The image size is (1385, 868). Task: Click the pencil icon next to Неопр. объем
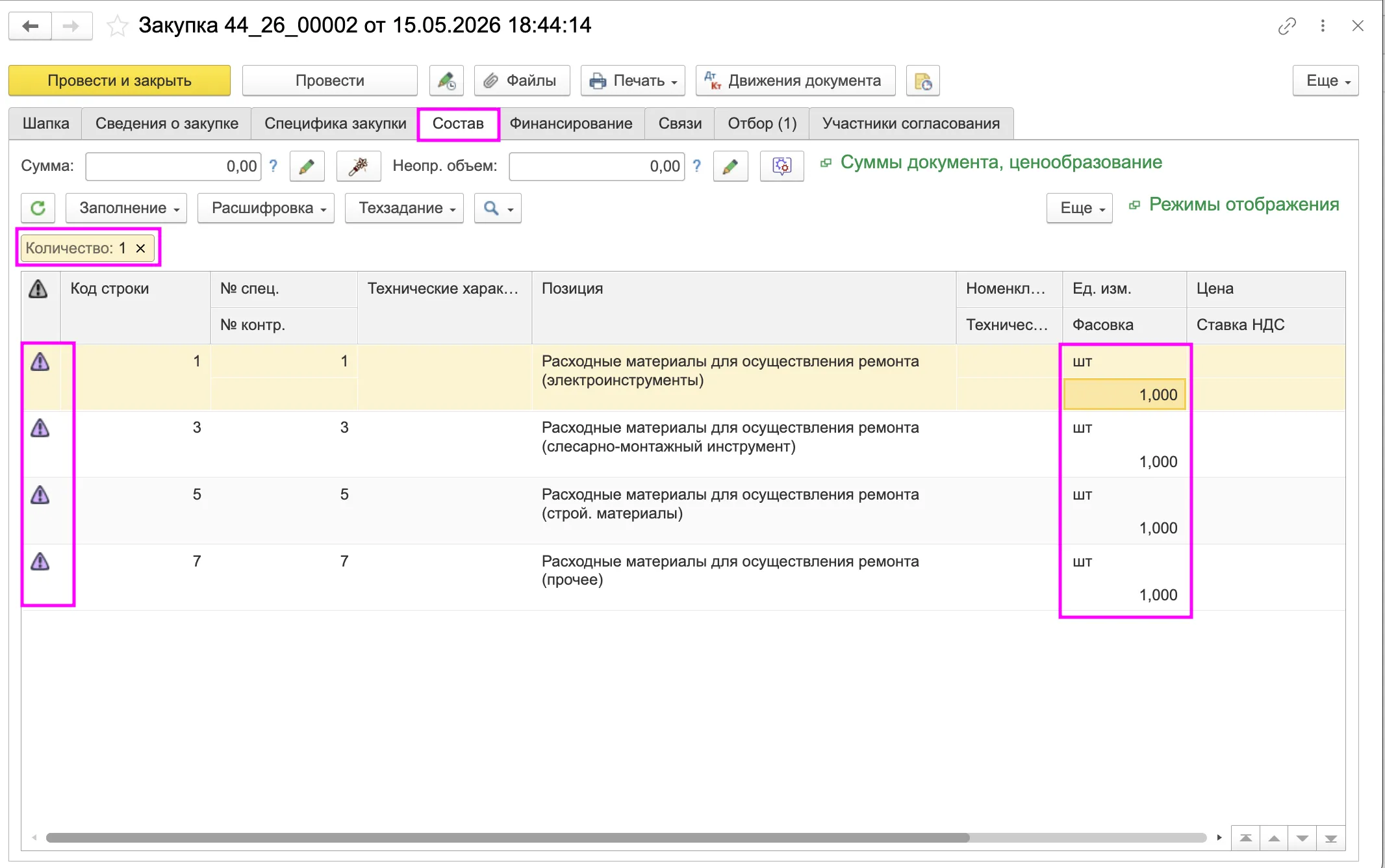pyautogui.click(x=730, y=166)
